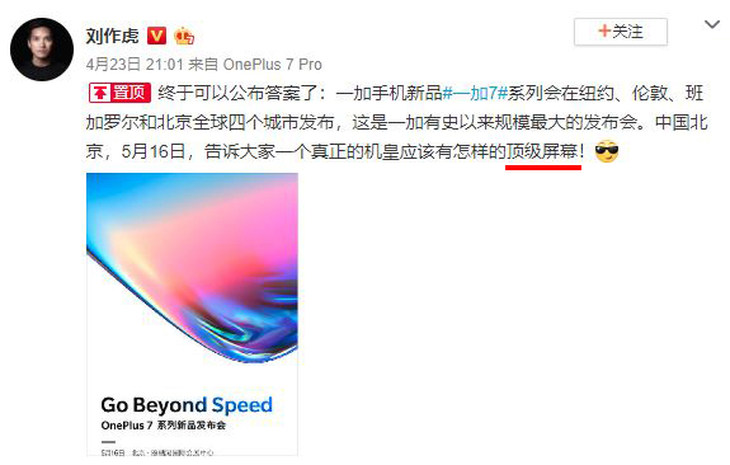The width and height of the screenshot is (730, 465).
Task: Click the colorful curved screen graphic
Action: tap(192, 268)
